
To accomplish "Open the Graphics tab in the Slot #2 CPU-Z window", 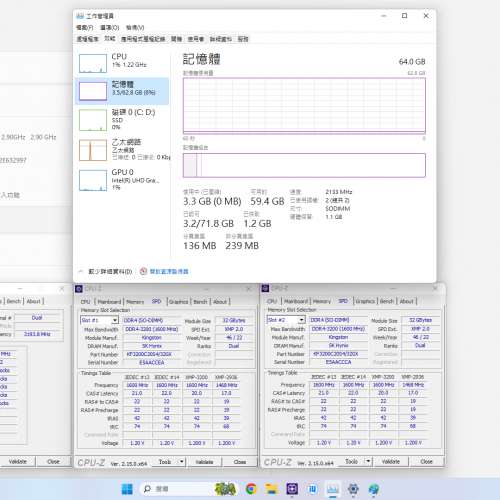I will [365, 301].
